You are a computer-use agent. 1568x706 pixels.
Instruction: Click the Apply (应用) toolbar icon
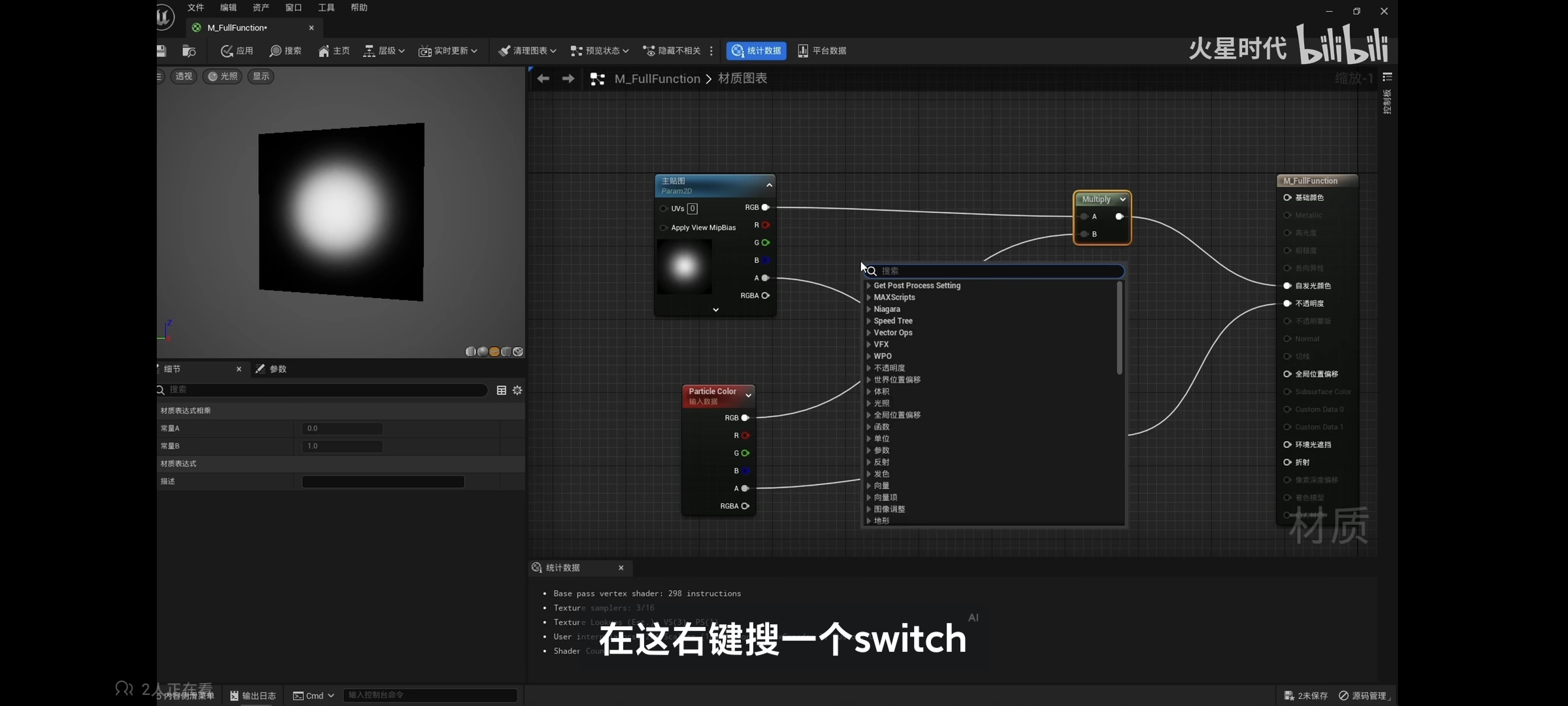pyautogui.click(x=227, y=51)
